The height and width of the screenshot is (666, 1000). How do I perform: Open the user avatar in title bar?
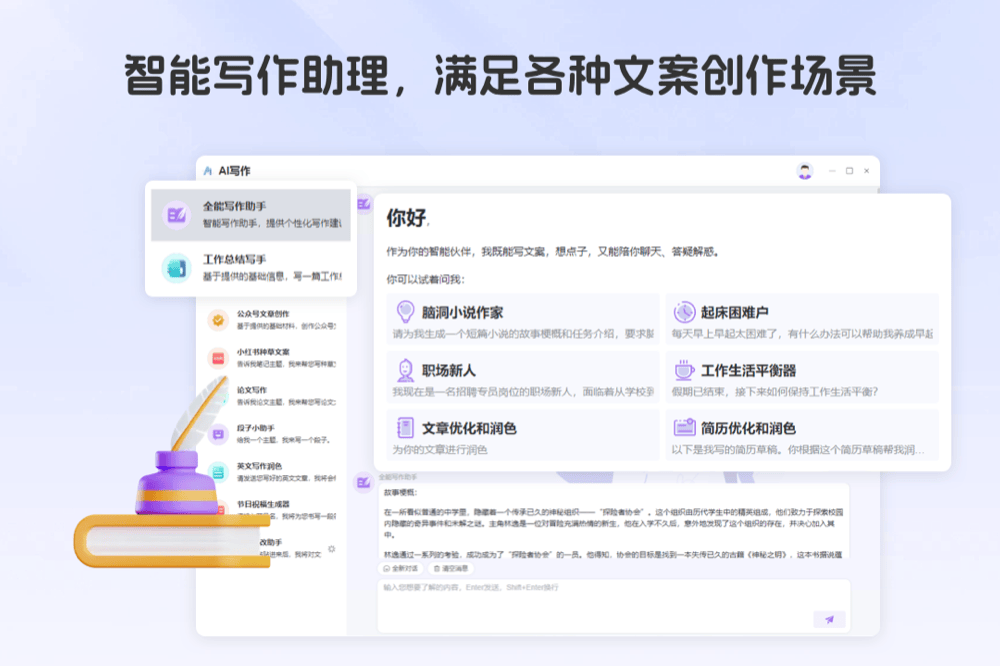[805, 171]
